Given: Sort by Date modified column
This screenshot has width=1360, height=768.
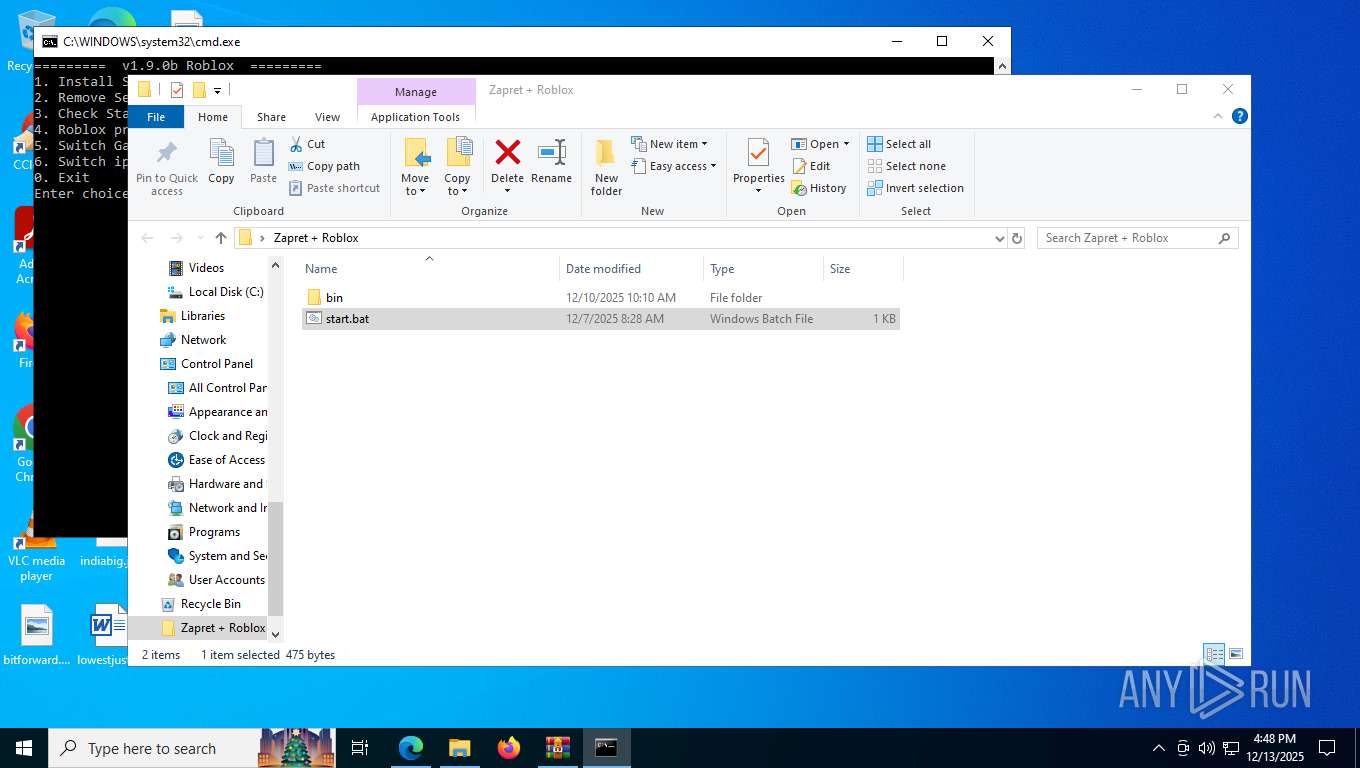Looking at the screenshot, I should point(631,268).
